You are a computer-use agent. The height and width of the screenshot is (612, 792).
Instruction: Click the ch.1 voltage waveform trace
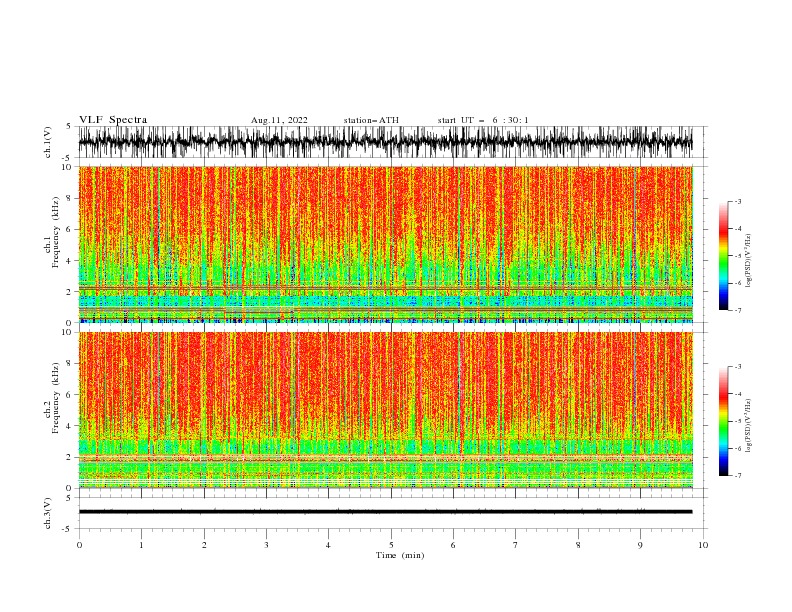pyautogui.click(x=386, y=142)
